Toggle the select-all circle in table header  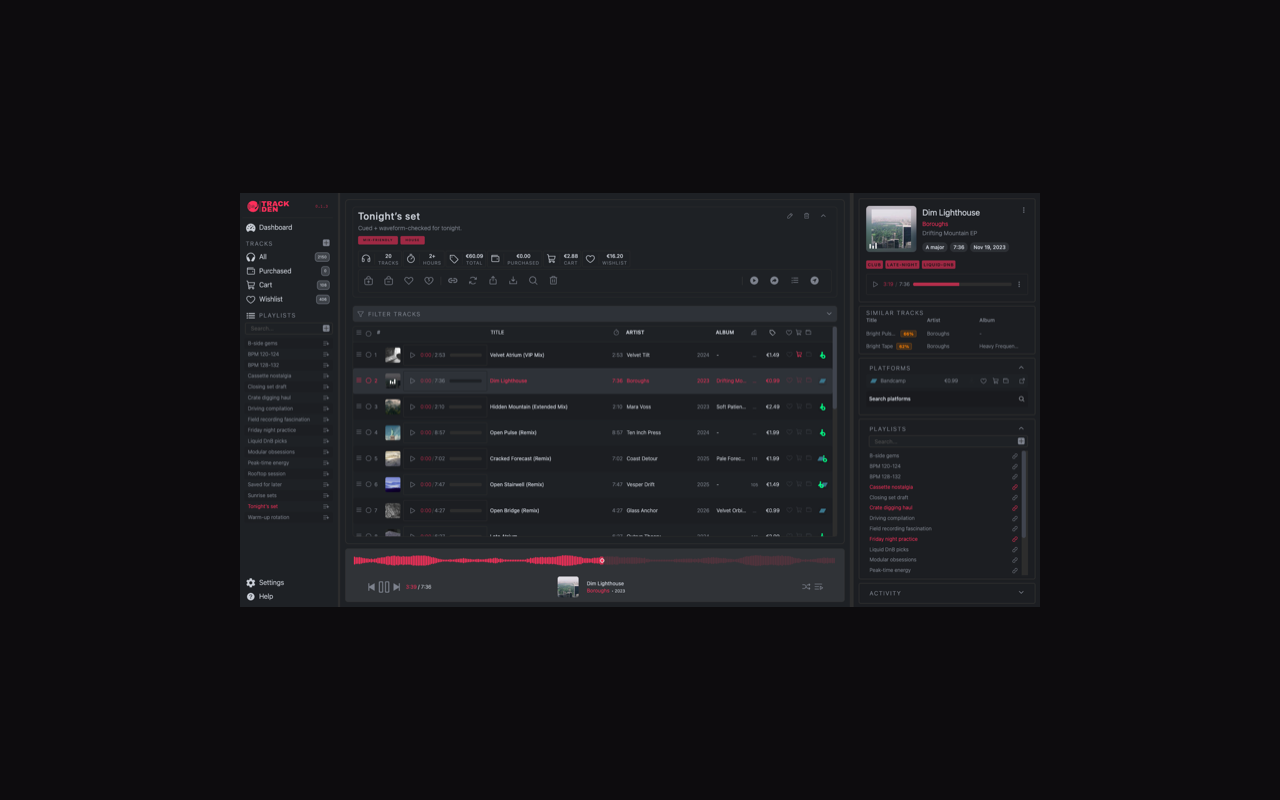pos(368,333)
